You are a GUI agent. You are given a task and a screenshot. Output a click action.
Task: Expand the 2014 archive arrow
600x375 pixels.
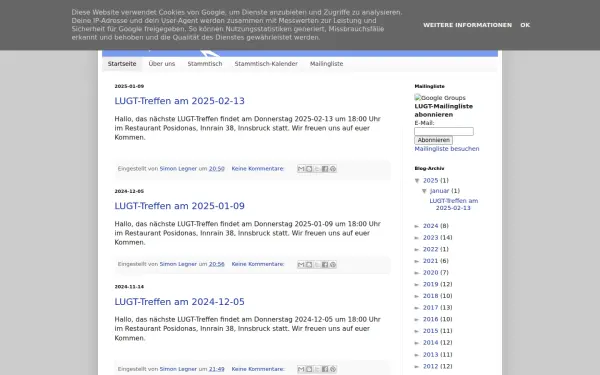point(417,343)
